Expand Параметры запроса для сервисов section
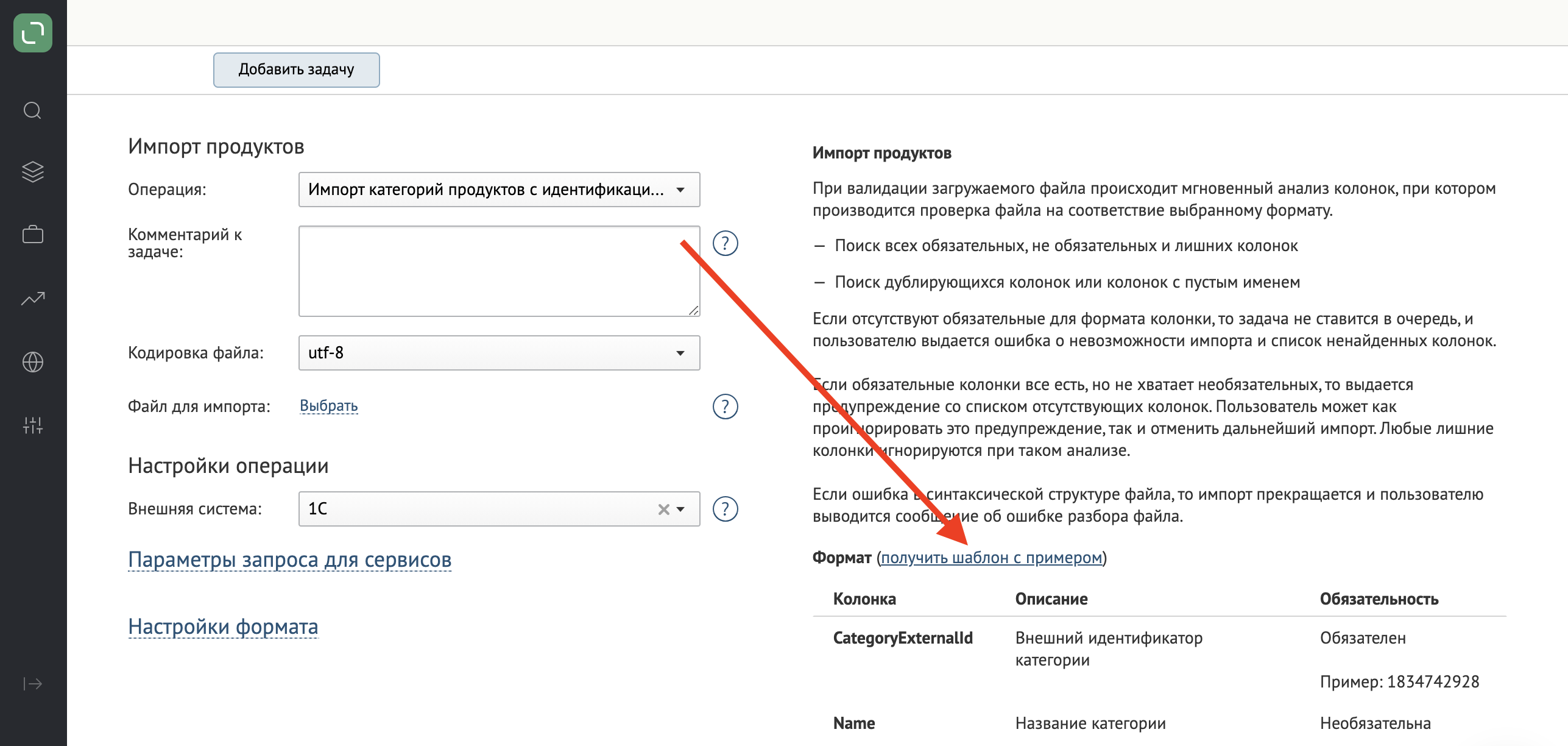 (290, 559)
